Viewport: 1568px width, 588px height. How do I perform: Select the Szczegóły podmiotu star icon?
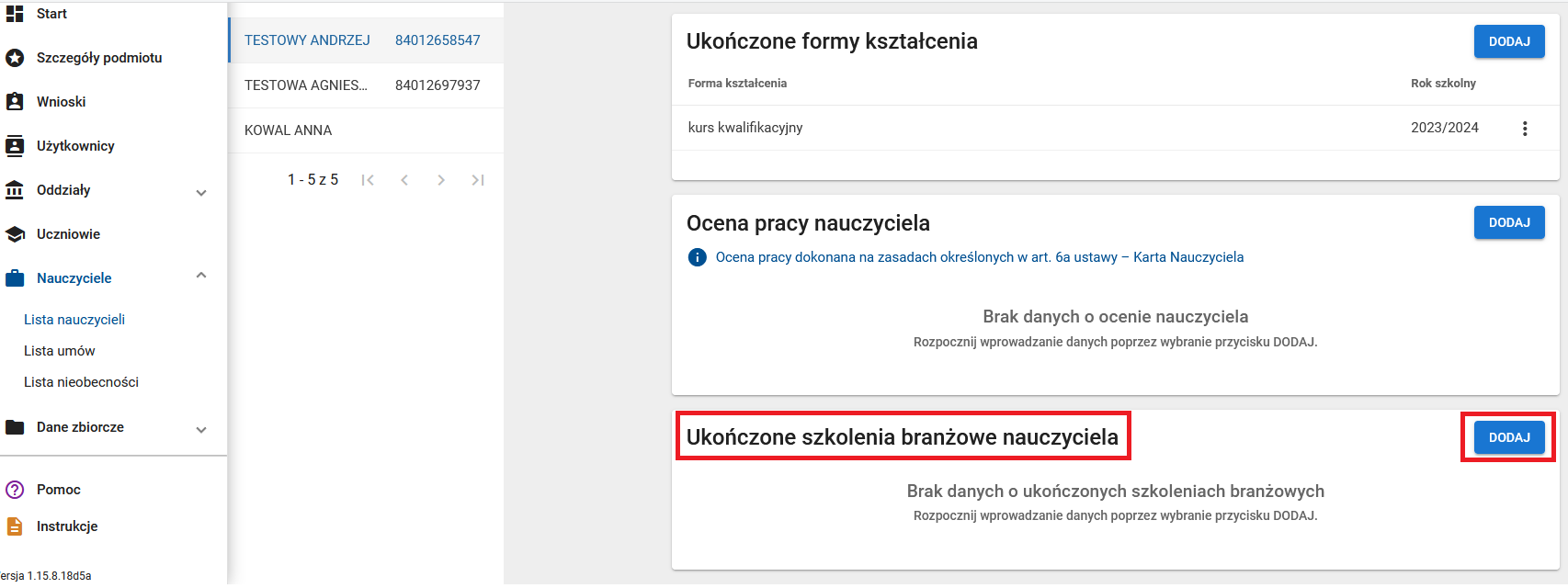coord(17,57)
